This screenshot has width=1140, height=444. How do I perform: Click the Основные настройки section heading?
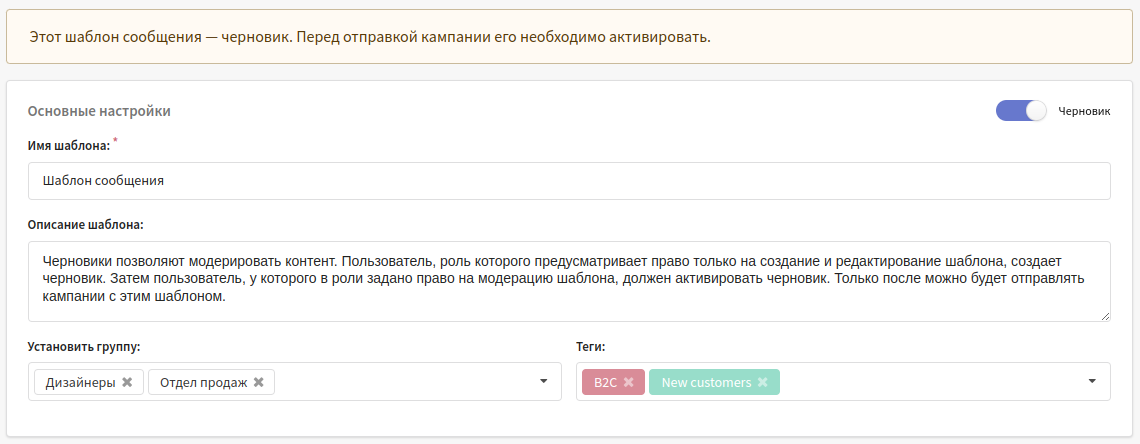pos(99,111)
